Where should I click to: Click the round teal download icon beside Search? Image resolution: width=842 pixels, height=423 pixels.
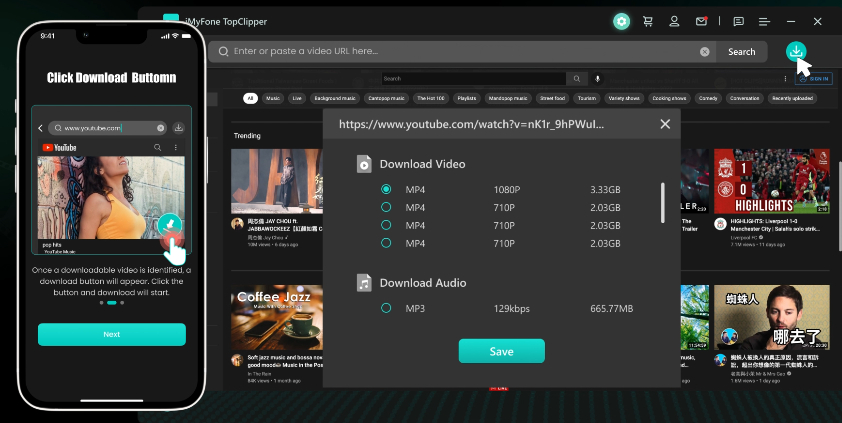coord(796,52)
